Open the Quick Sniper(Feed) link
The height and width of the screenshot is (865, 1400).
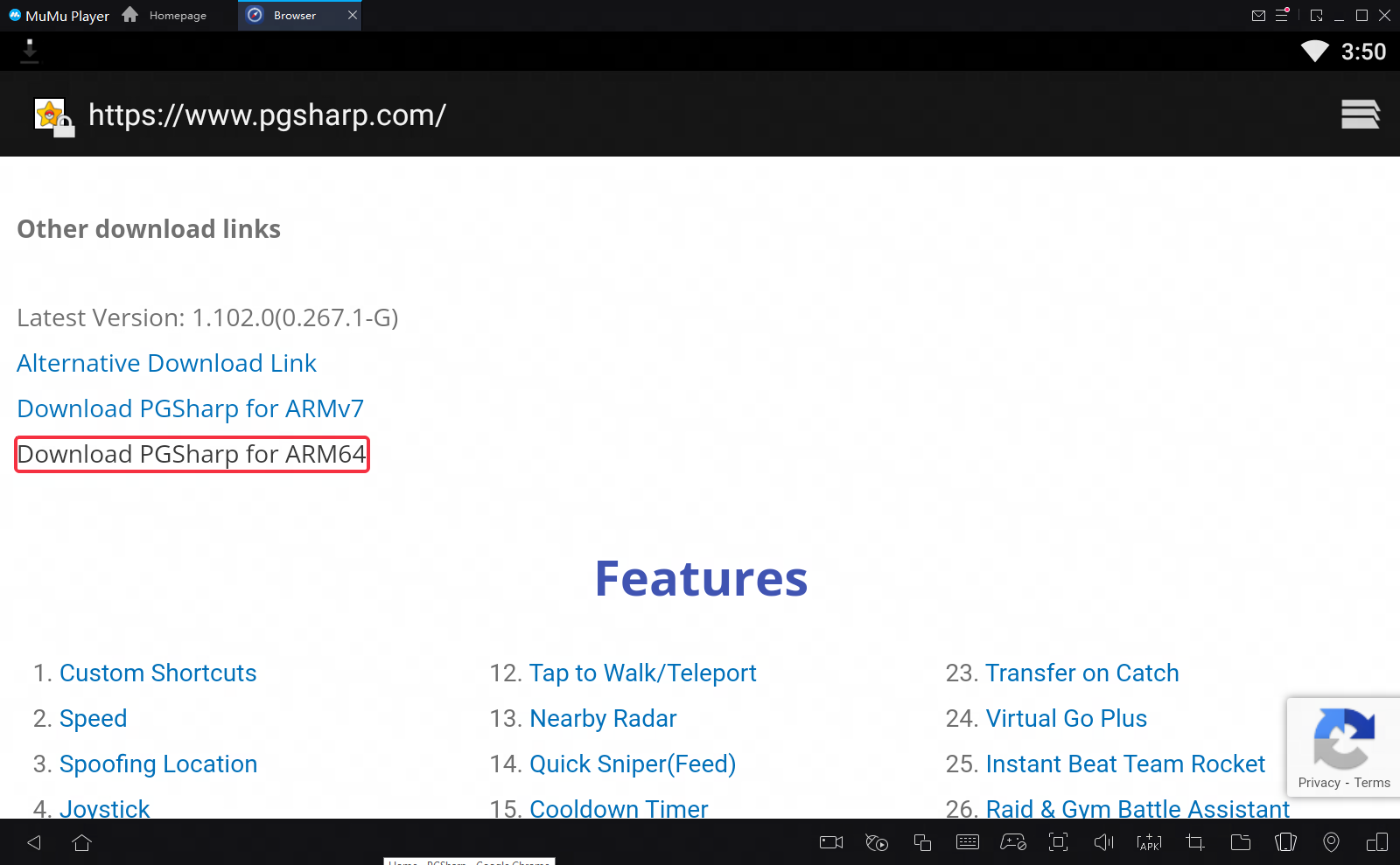(x=633, y=764)
